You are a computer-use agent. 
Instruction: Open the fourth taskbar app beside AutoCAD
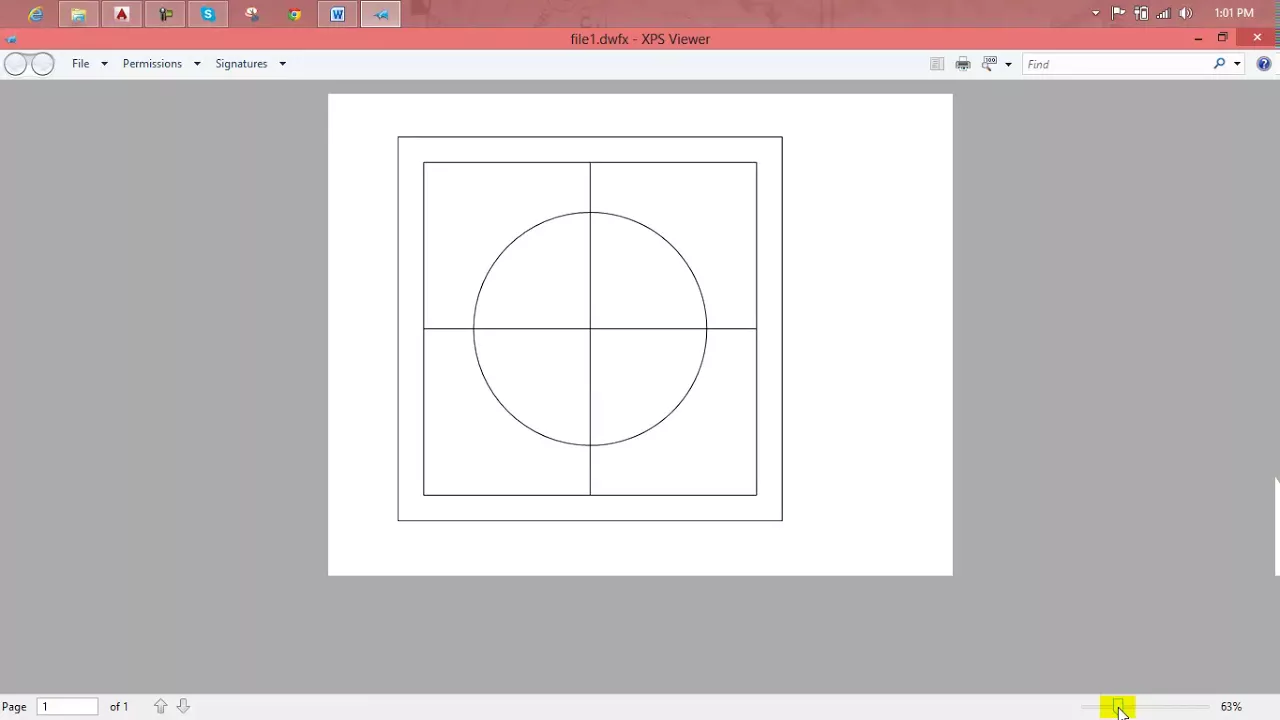[165, 14]
